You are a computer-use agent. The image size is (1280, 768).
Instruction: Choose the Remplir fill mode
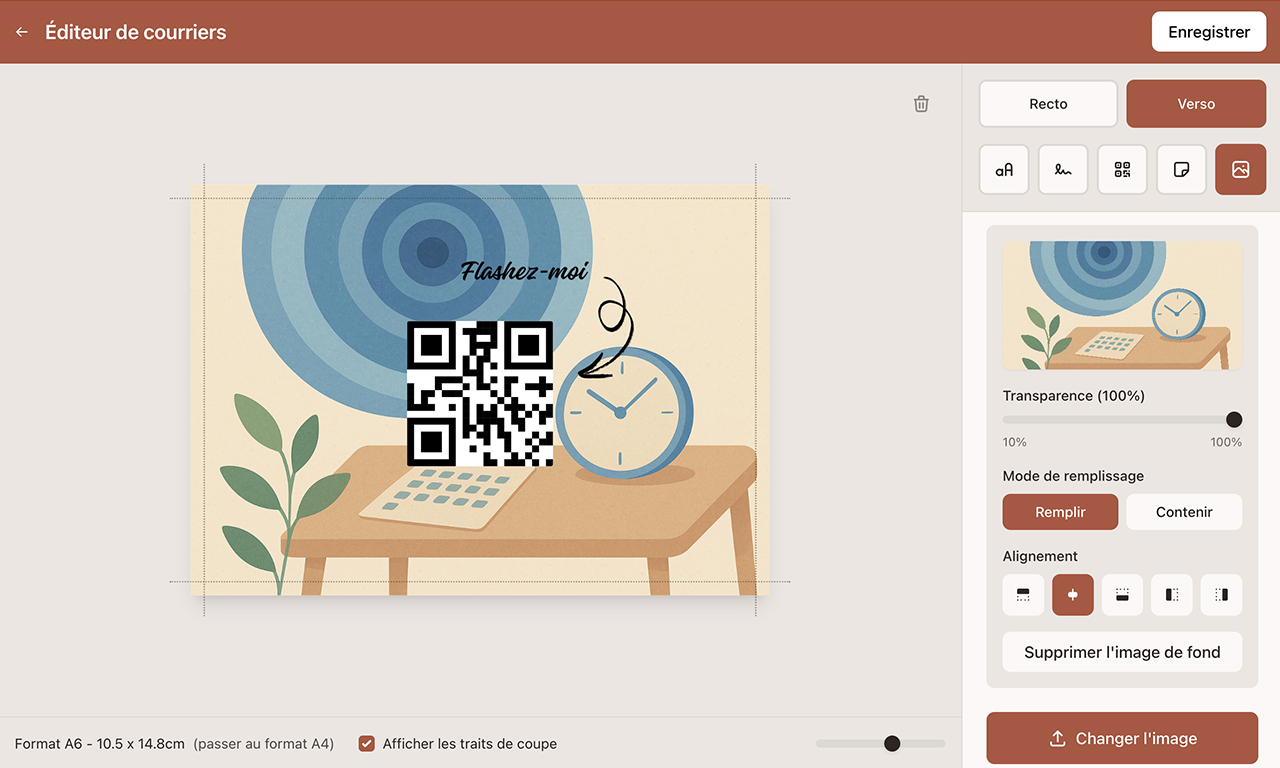[x=1060, y=512]
